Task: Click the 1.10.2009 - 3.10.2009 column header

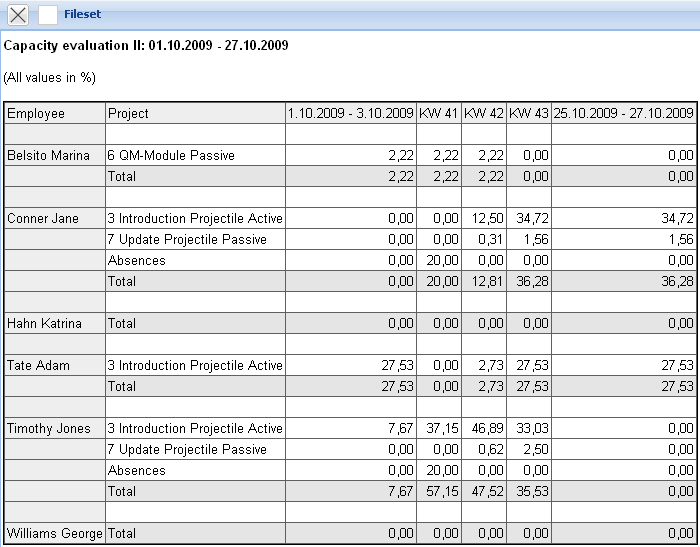Action: [351, 113]
